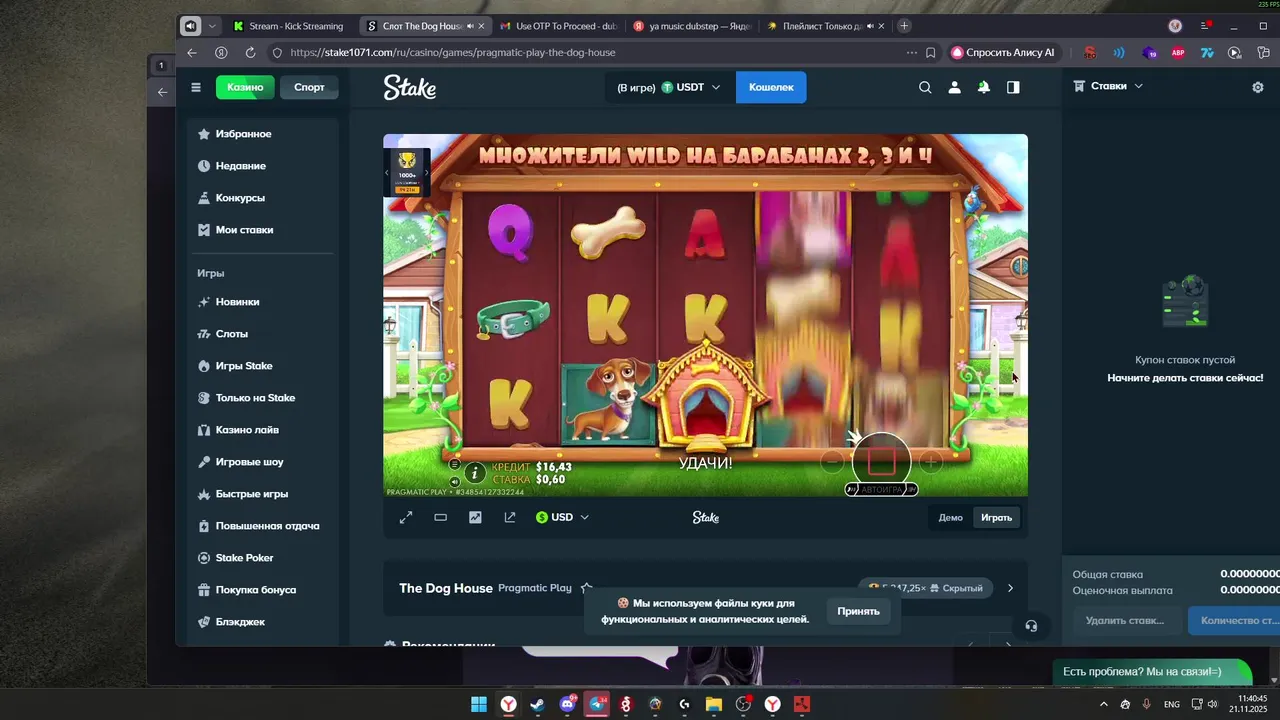
Task: Expand the Ставки panel dropdown
Action: 1108,86
